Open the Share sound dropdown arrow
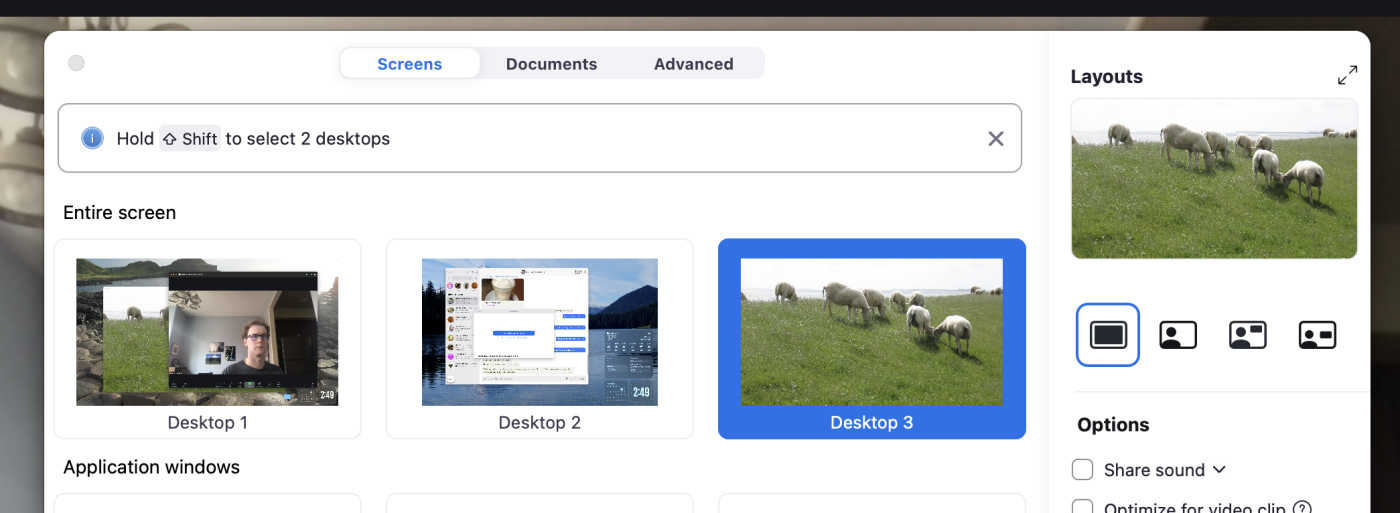This screenshot has width=1400, height=513. [1219, 470]
